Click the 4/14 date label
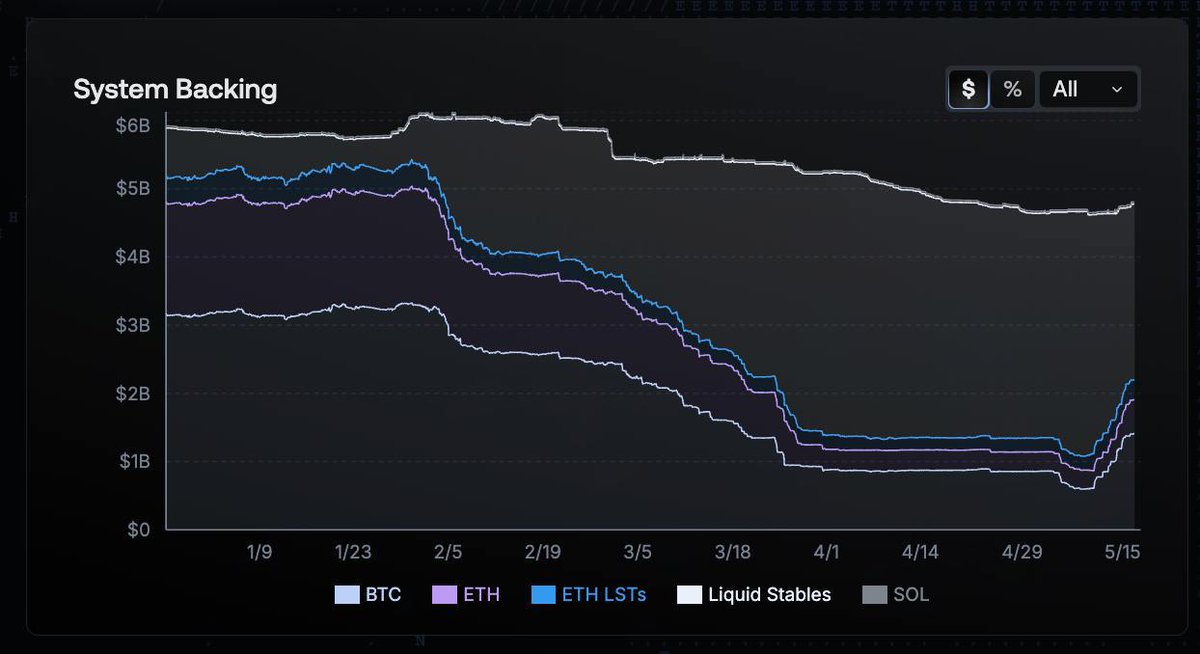 pyautogui.click(x=920, y=551)
